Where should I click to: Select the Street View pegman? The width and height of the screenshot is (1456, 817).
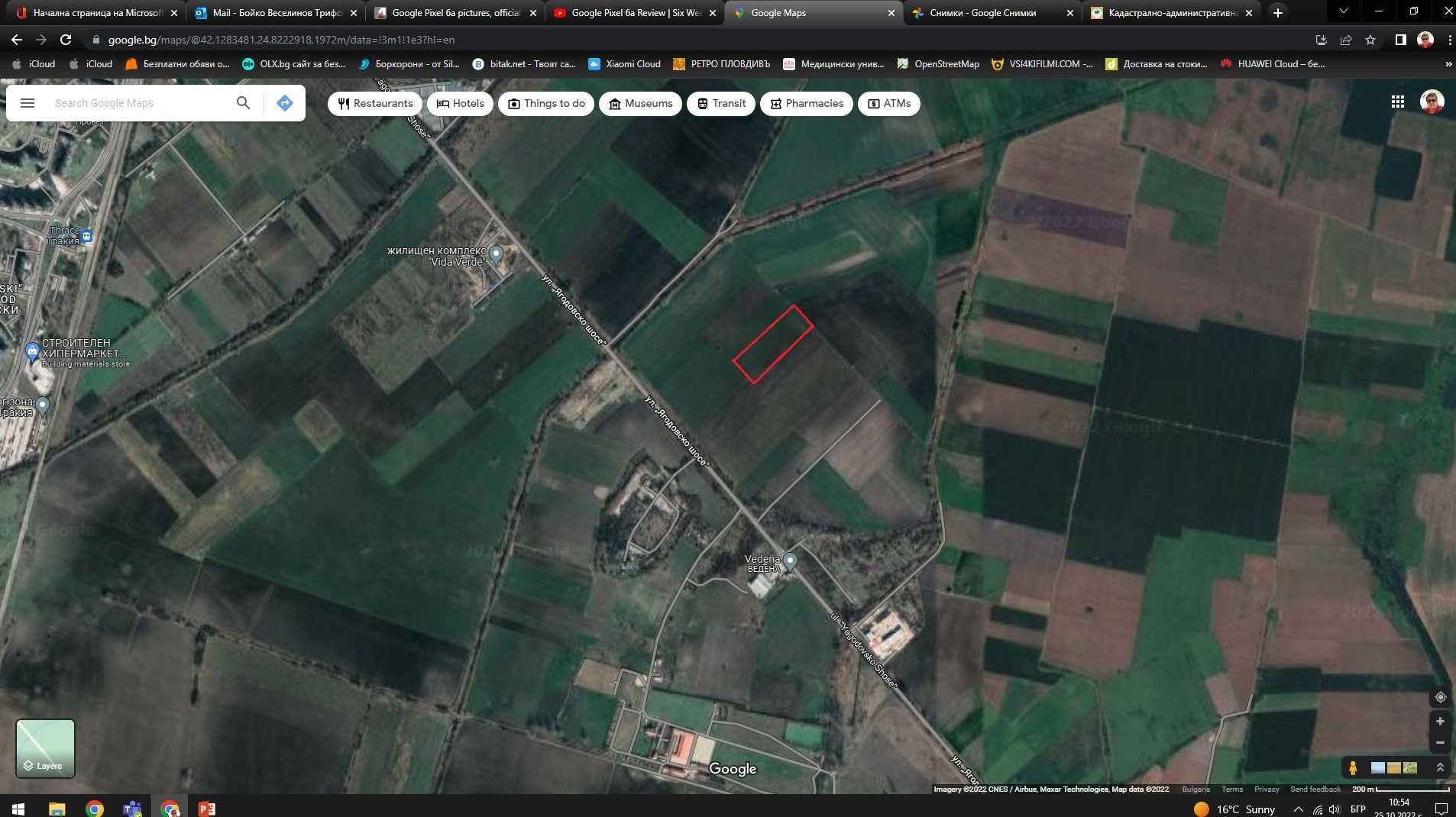1353,767
